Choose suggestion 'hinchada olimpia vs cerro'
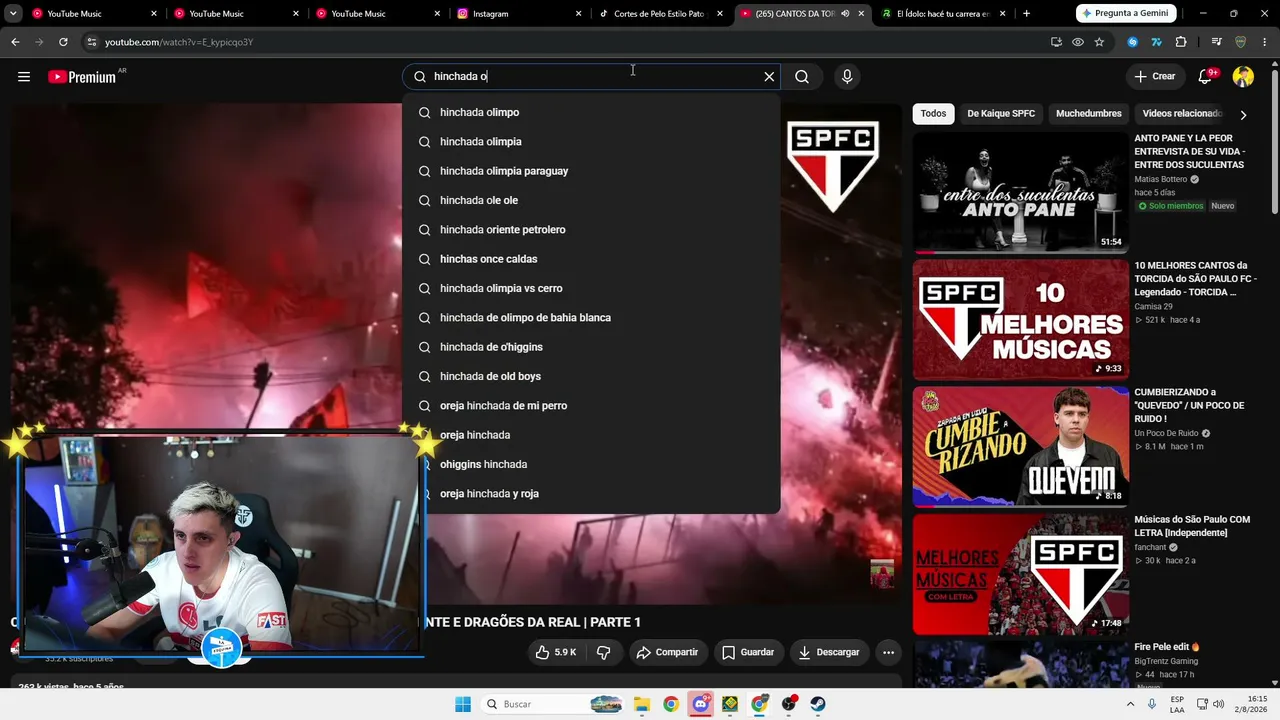Image resolution: width=1280 pixels, height=720 pixels. (x=591, y=288)
